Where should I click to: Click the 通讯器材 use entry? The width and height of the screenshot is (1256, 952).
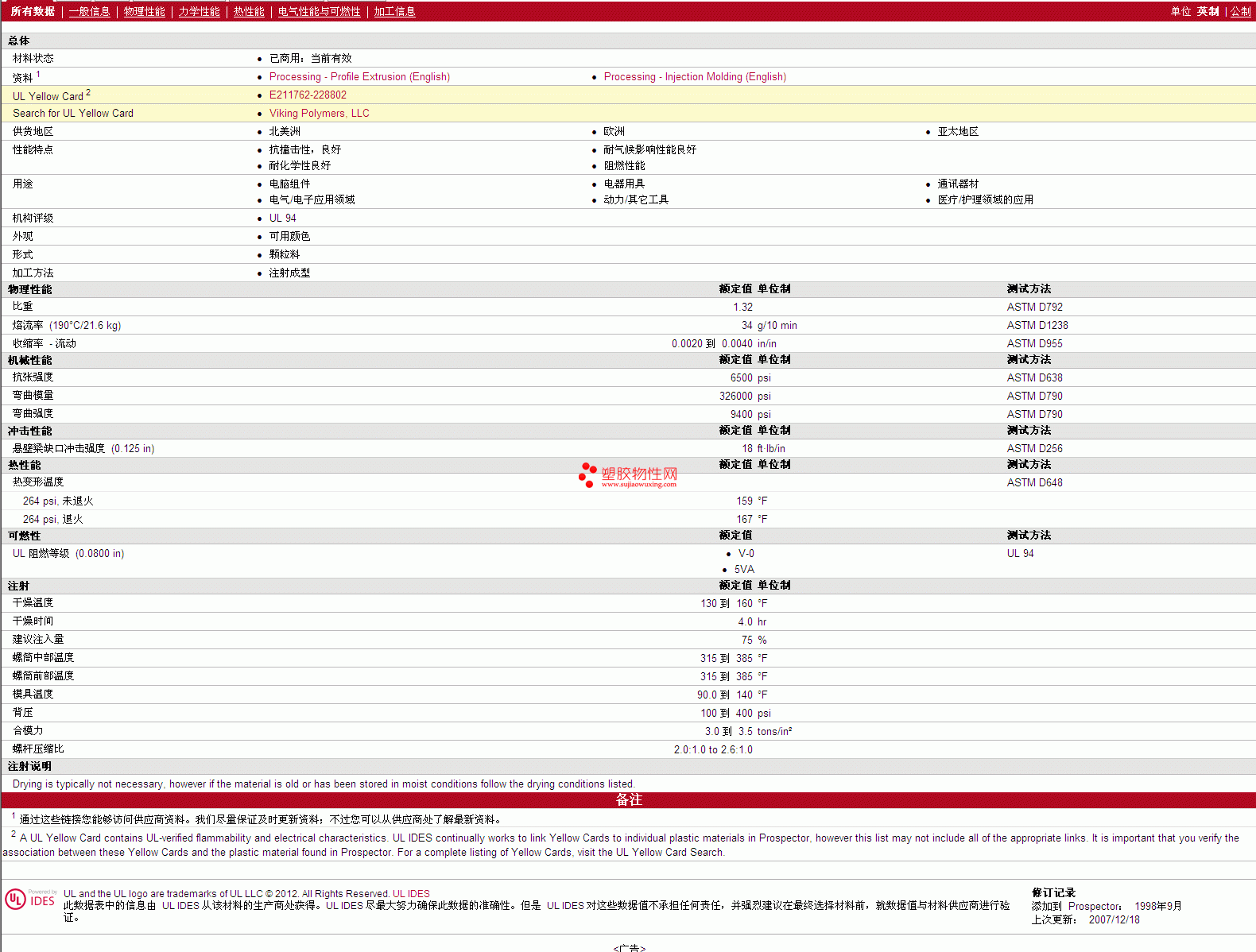tap(958, 184)
